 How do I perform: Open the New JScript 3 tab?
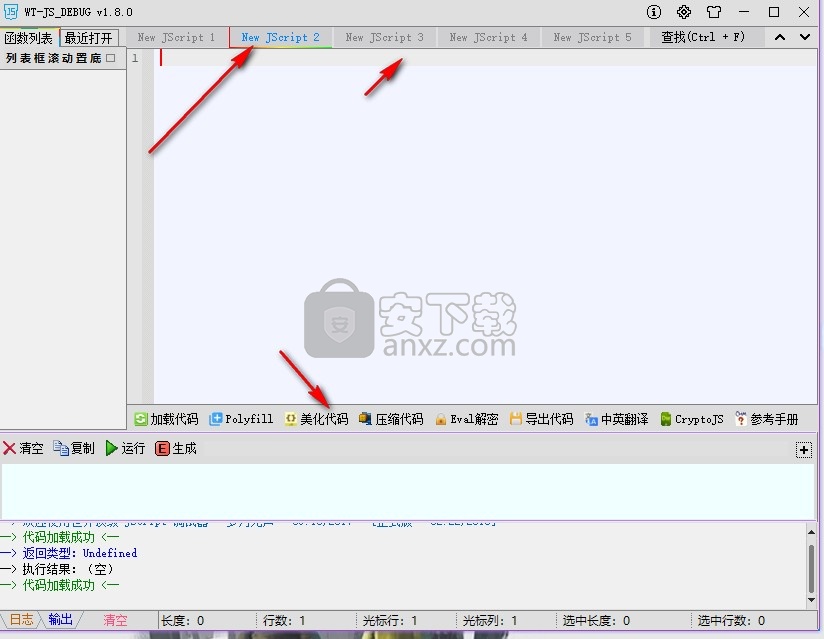click(x=384, y=37)
